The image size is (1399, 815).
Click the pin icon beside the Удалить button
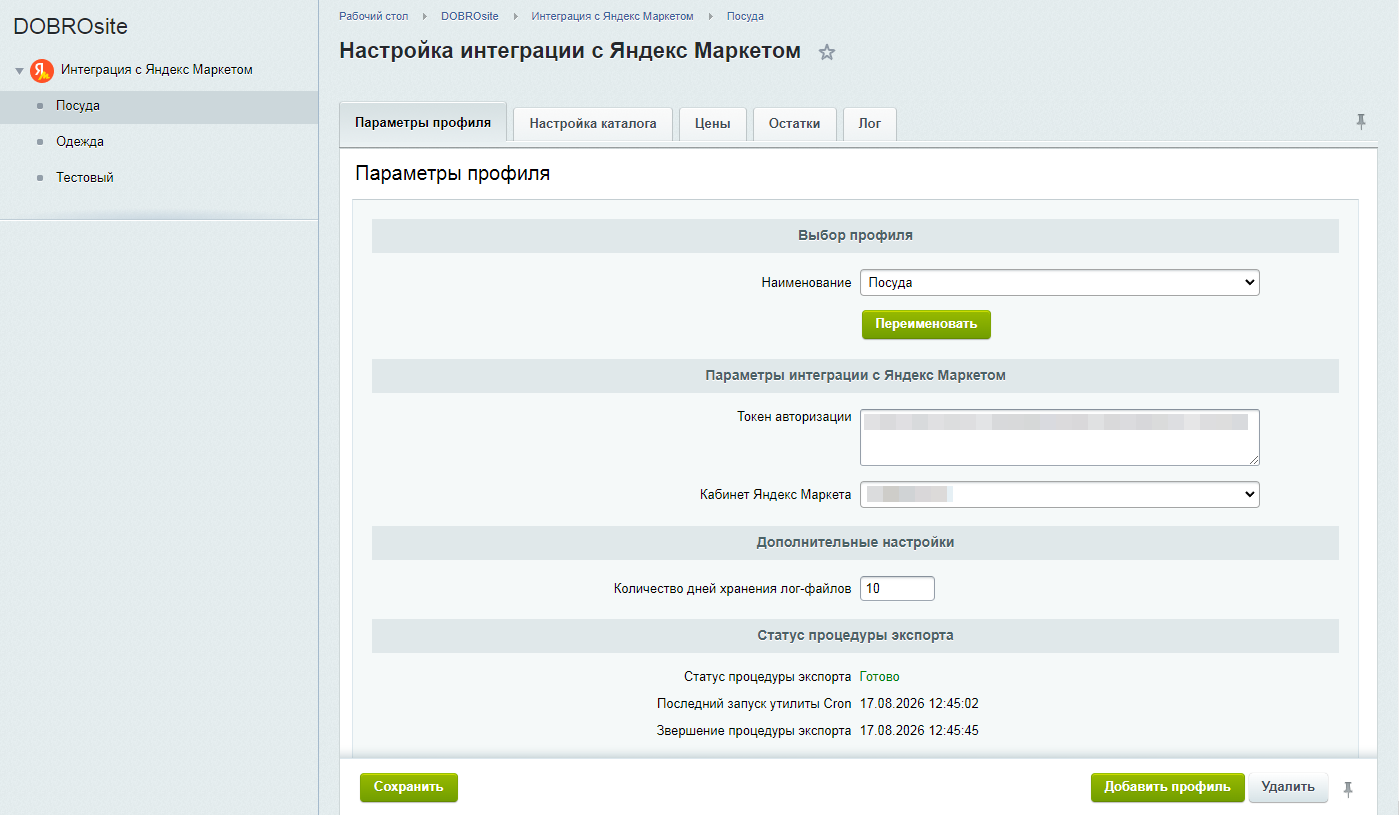point(1348,788)
